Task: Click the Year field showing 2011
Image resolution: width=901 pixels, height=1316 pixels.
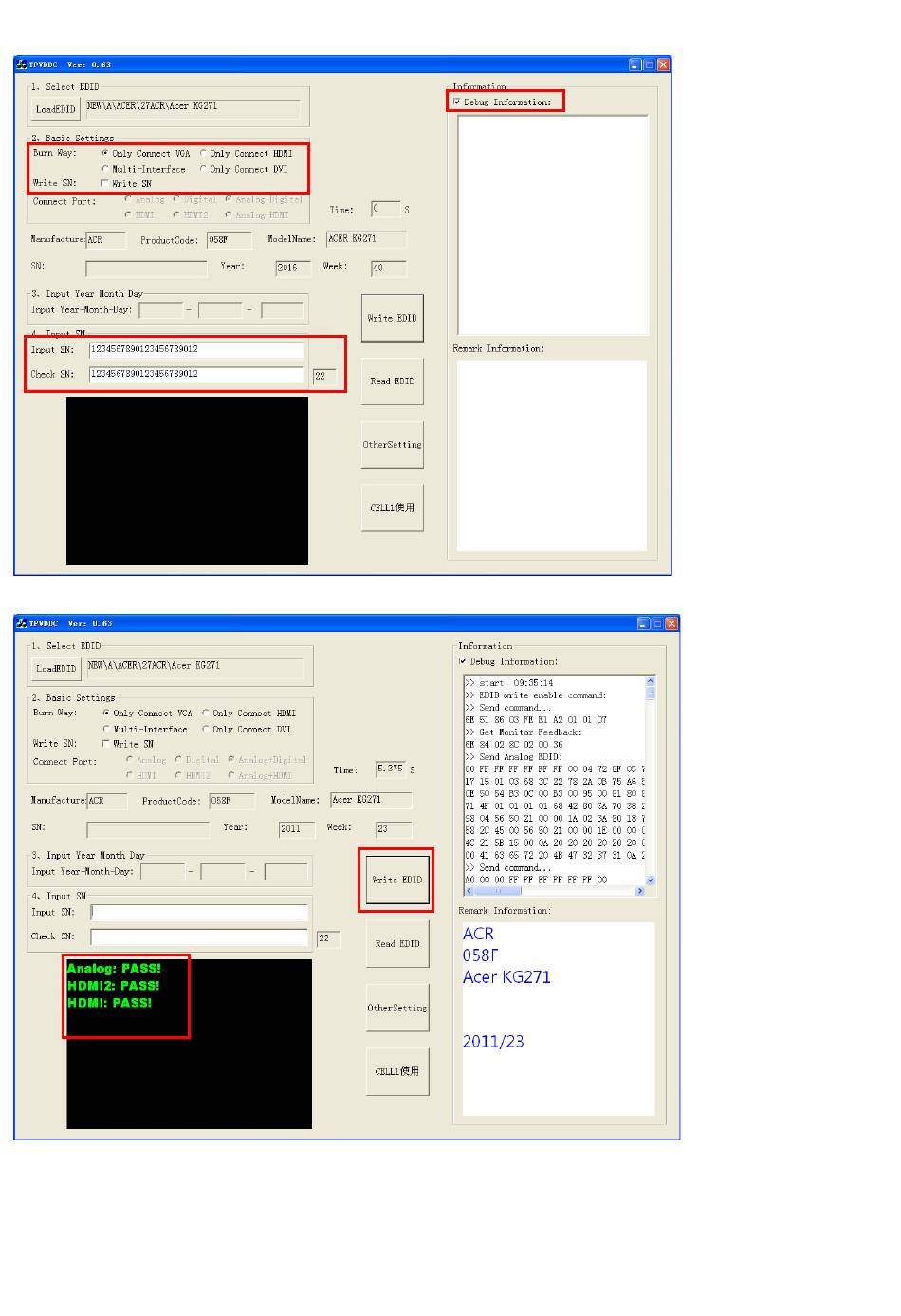Action: click(x=297, y=828)
